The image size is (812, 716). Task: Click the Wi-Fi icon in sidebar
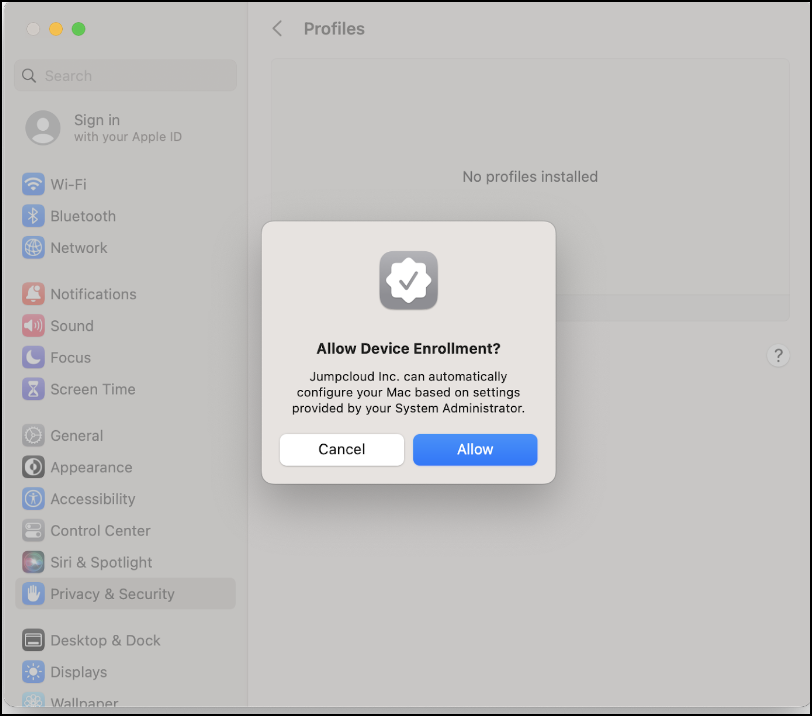click(34, 185)
